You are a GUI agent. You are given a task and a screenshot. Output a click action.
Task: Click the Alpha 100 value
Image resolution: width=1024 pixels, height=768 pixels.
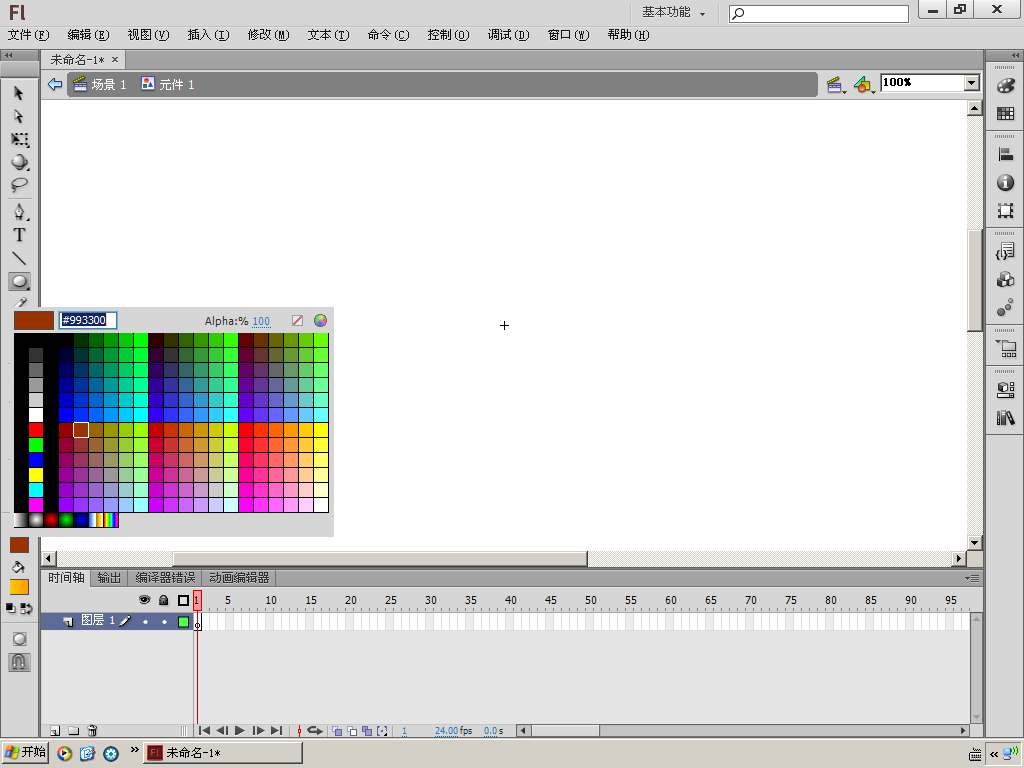(261, 321)
